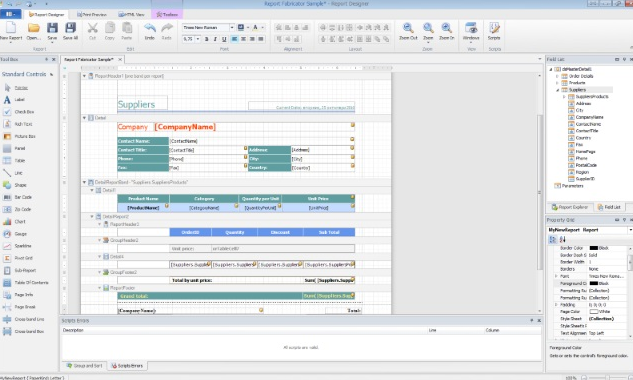The image size is (633, 380).
Task: Toggle italic font formatting
Action: (215, 39)
